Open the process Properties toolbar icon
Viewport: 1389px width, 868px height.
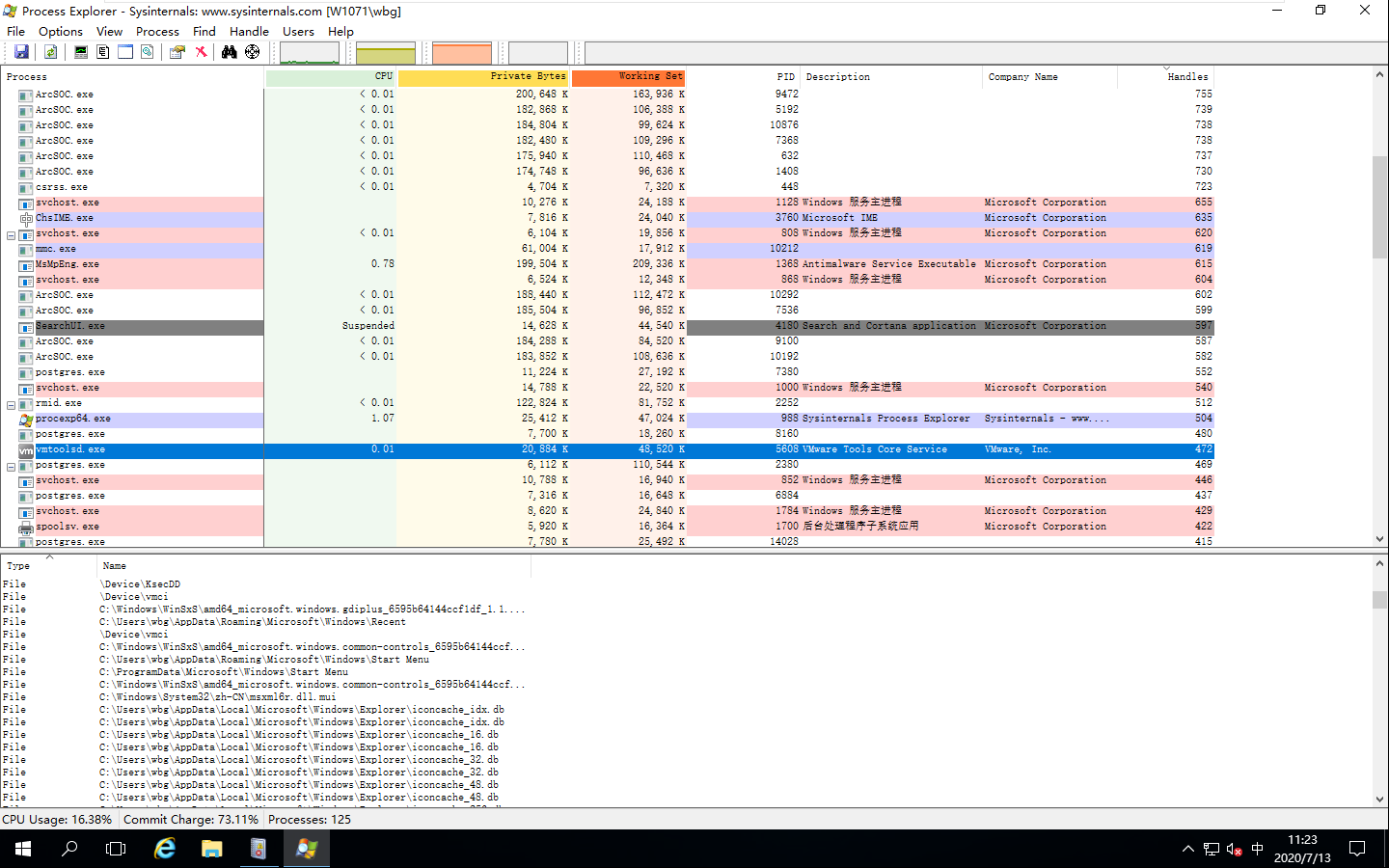click(x=177, y=52)
